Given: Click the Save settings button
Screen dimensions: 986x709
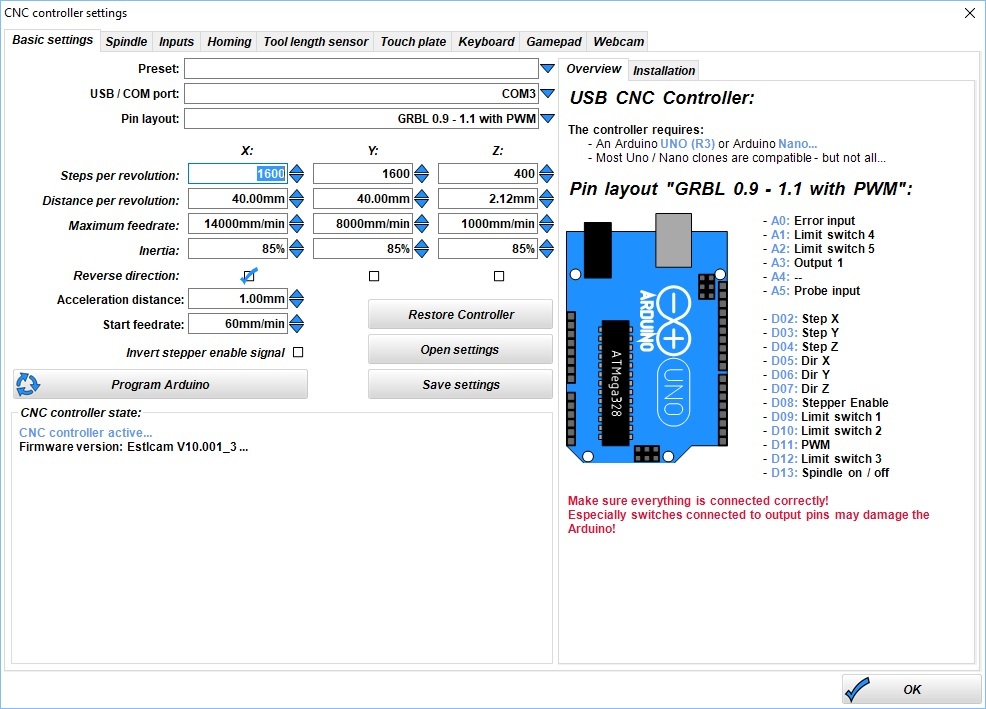Looking at the screenshot, I should click(x=460, y=384).
